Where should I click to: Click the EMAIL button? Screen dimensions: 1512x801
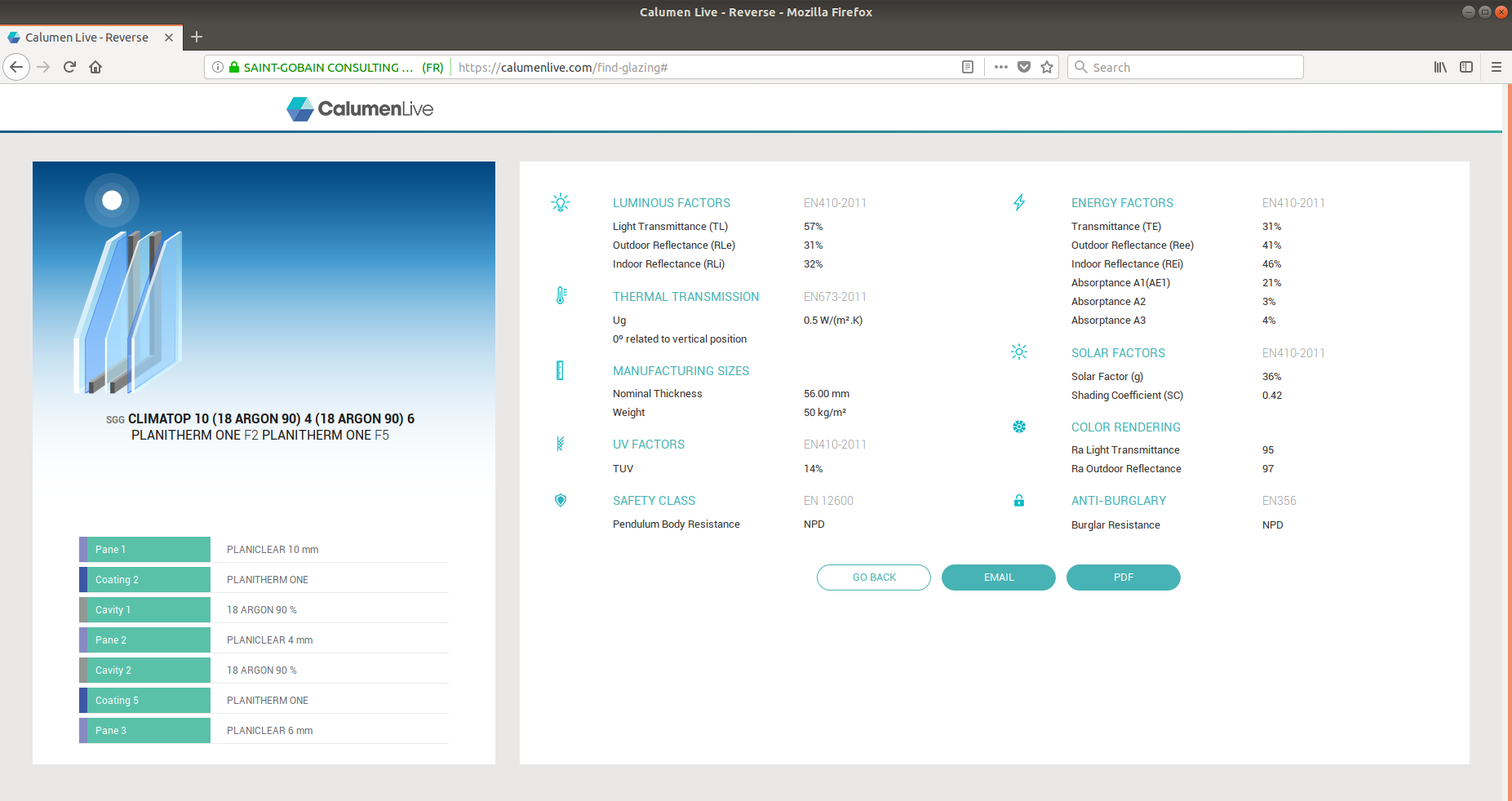click(999, 578)
